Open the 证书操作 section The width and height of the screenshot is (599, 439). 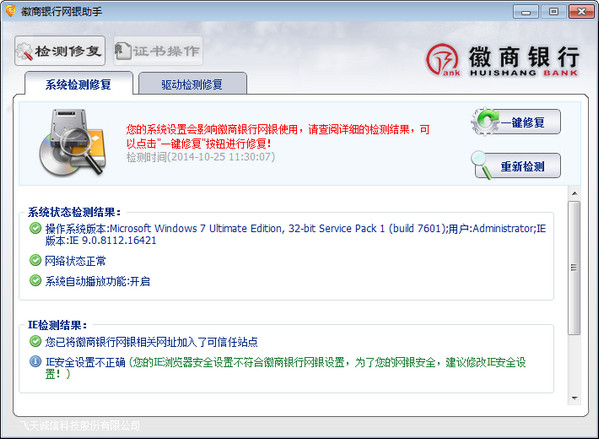pyautogui.click(x=158, y=51)
